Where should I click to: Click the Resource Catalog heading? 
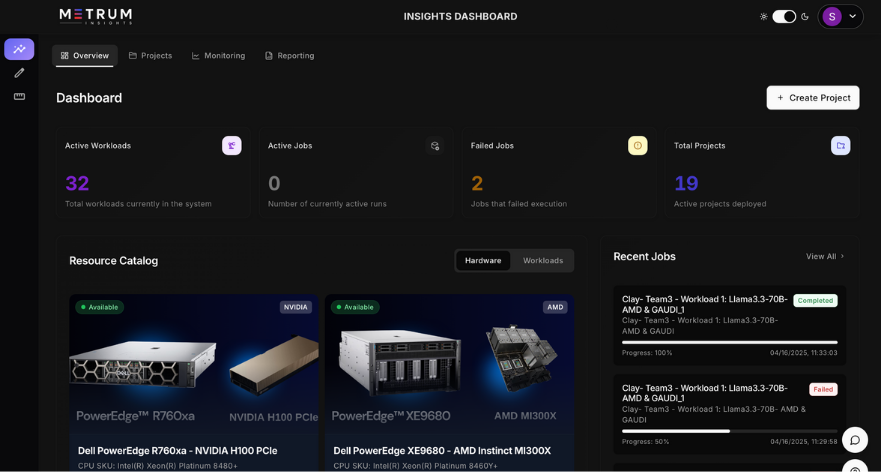click(113, 261)
